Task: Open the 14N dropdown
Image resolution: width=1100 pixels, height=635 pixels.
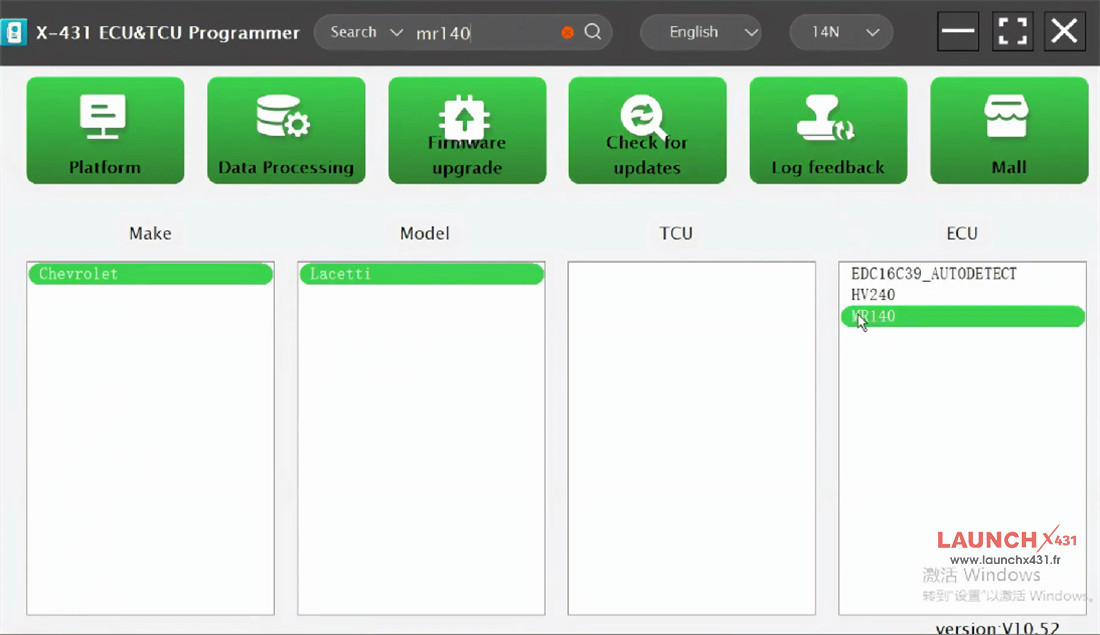Action: pos(840,32)
